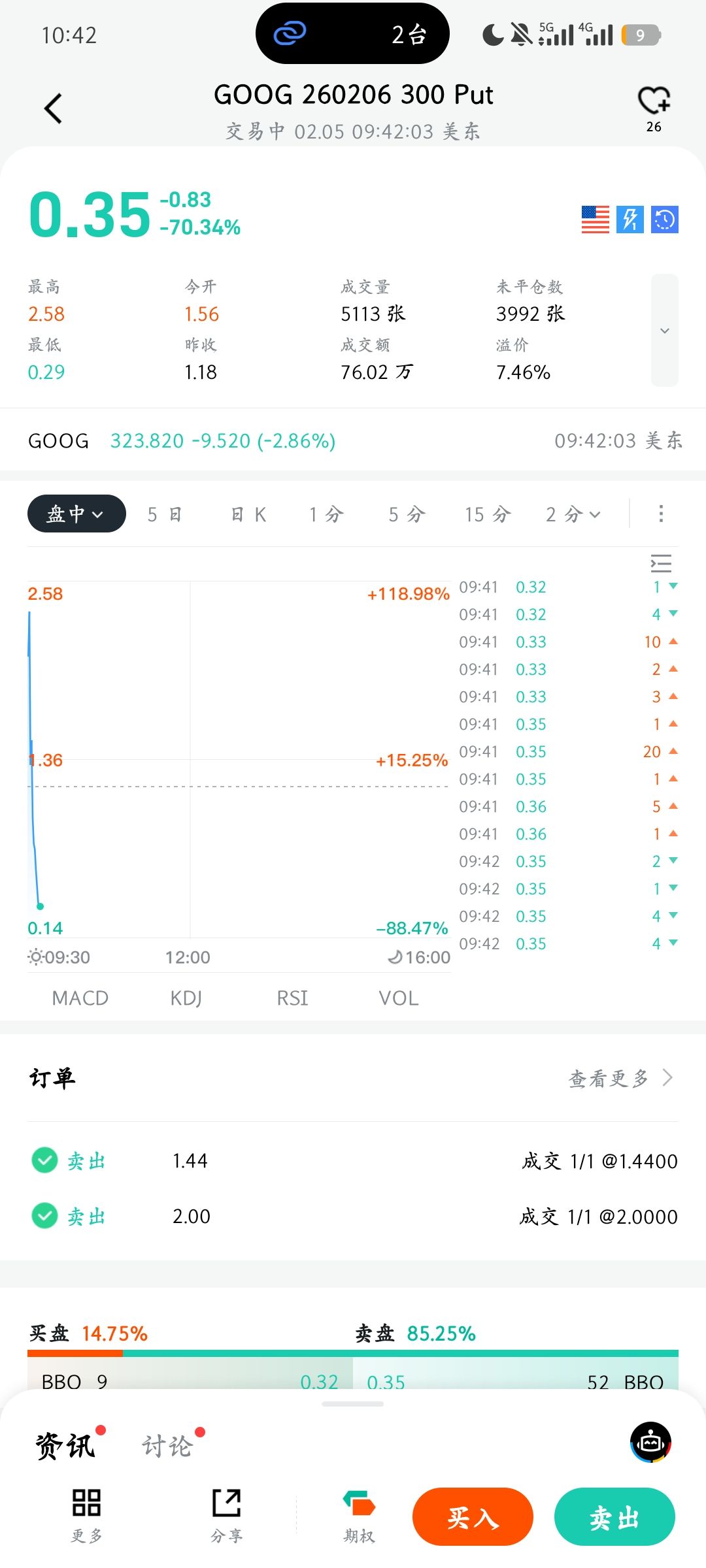Viewport: 706px width, 1568px height.
Task: Tap the buy/sell ratio bar
Action: [353, 1353]
